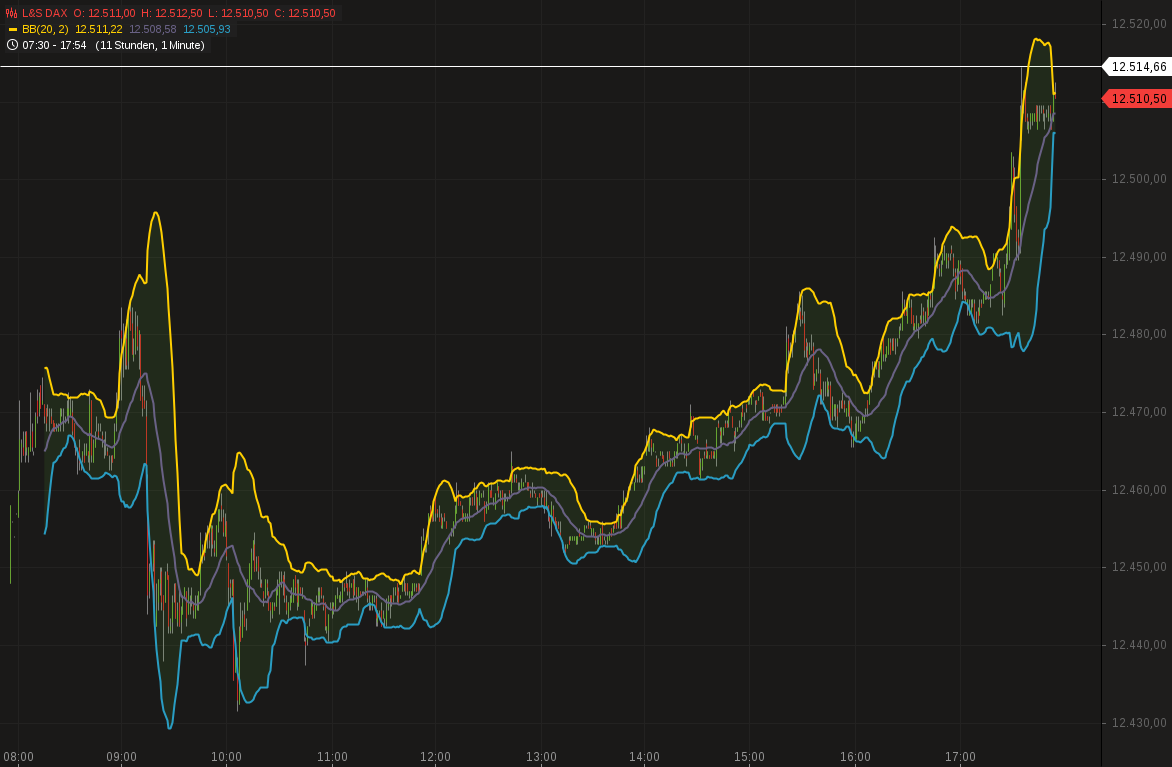Click the clock icon before 07:30 - 17:54
Screen dimensions: 1172x767
12,45
